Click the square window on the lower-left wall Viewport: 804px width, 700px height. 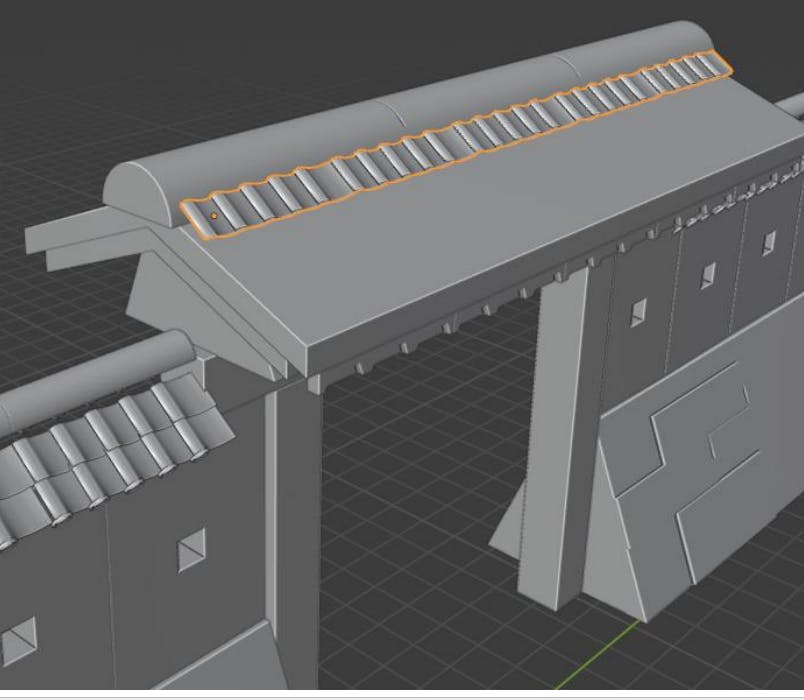click(190, 549)
